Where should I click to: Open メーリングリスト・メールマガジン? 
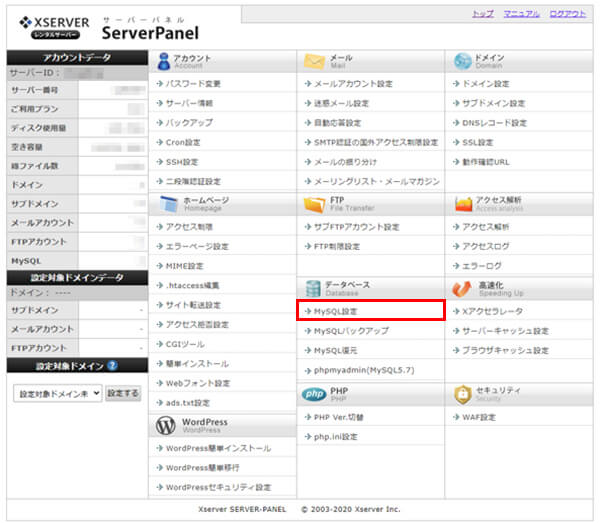(377, 182)
